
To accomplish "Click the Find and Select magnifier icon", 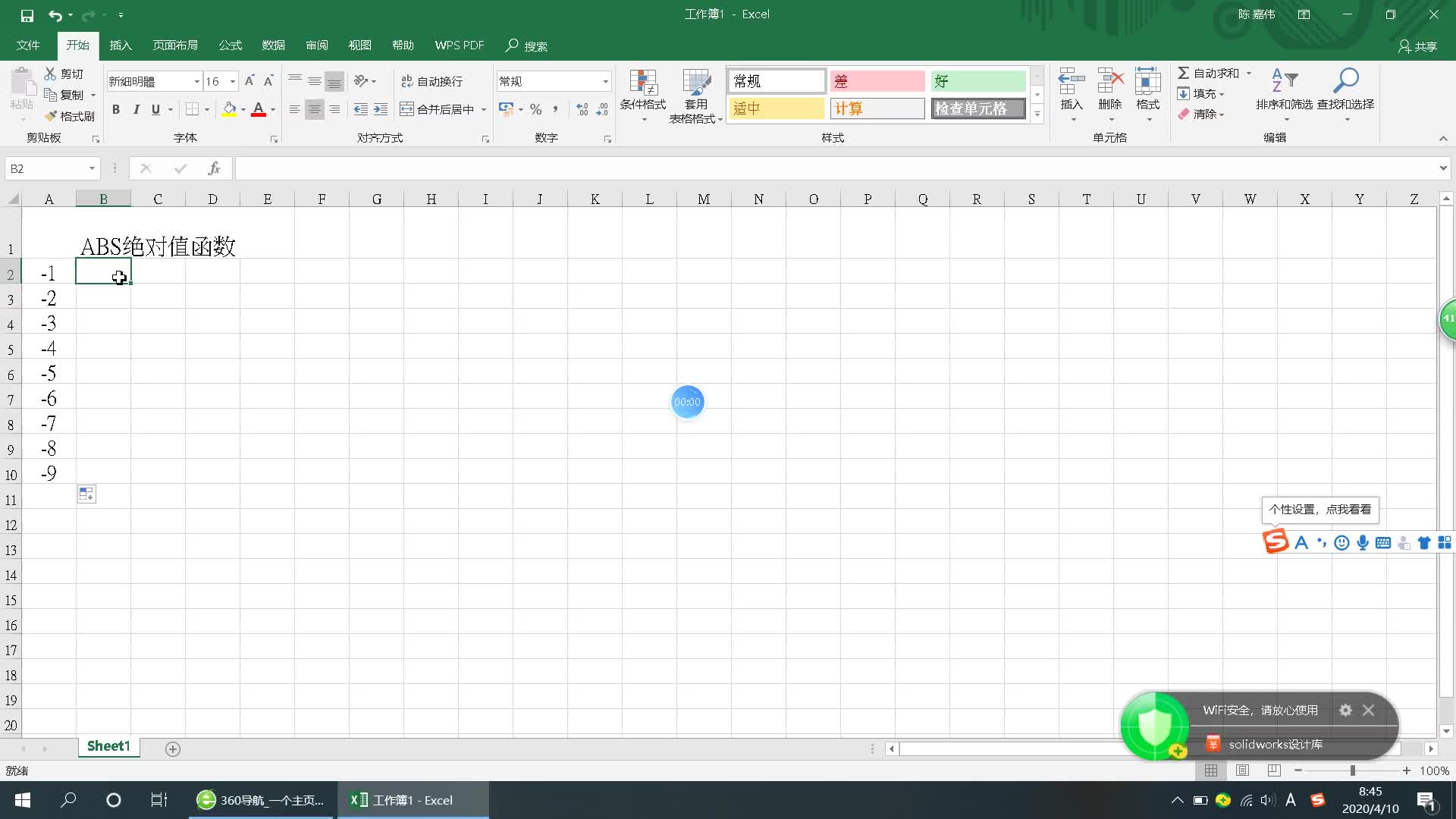I will pos(1345,80).
